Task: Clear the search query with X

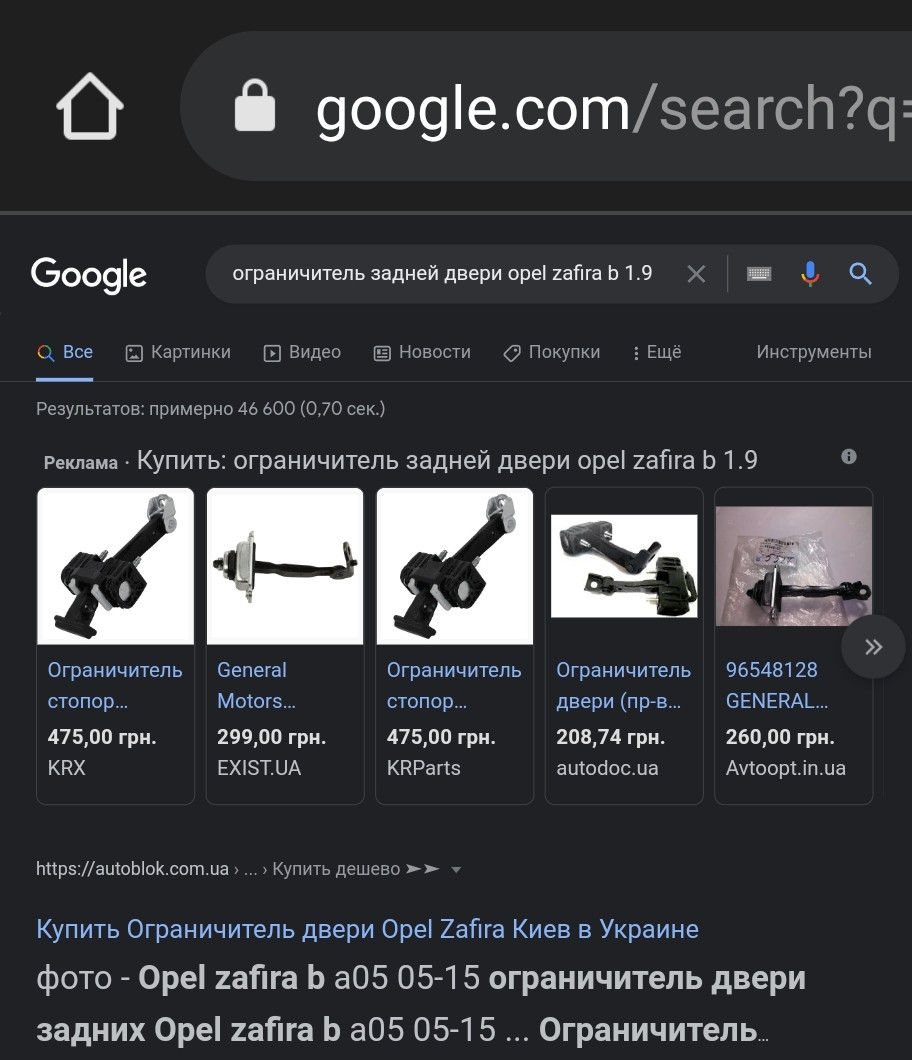Action: pos(696,274)
